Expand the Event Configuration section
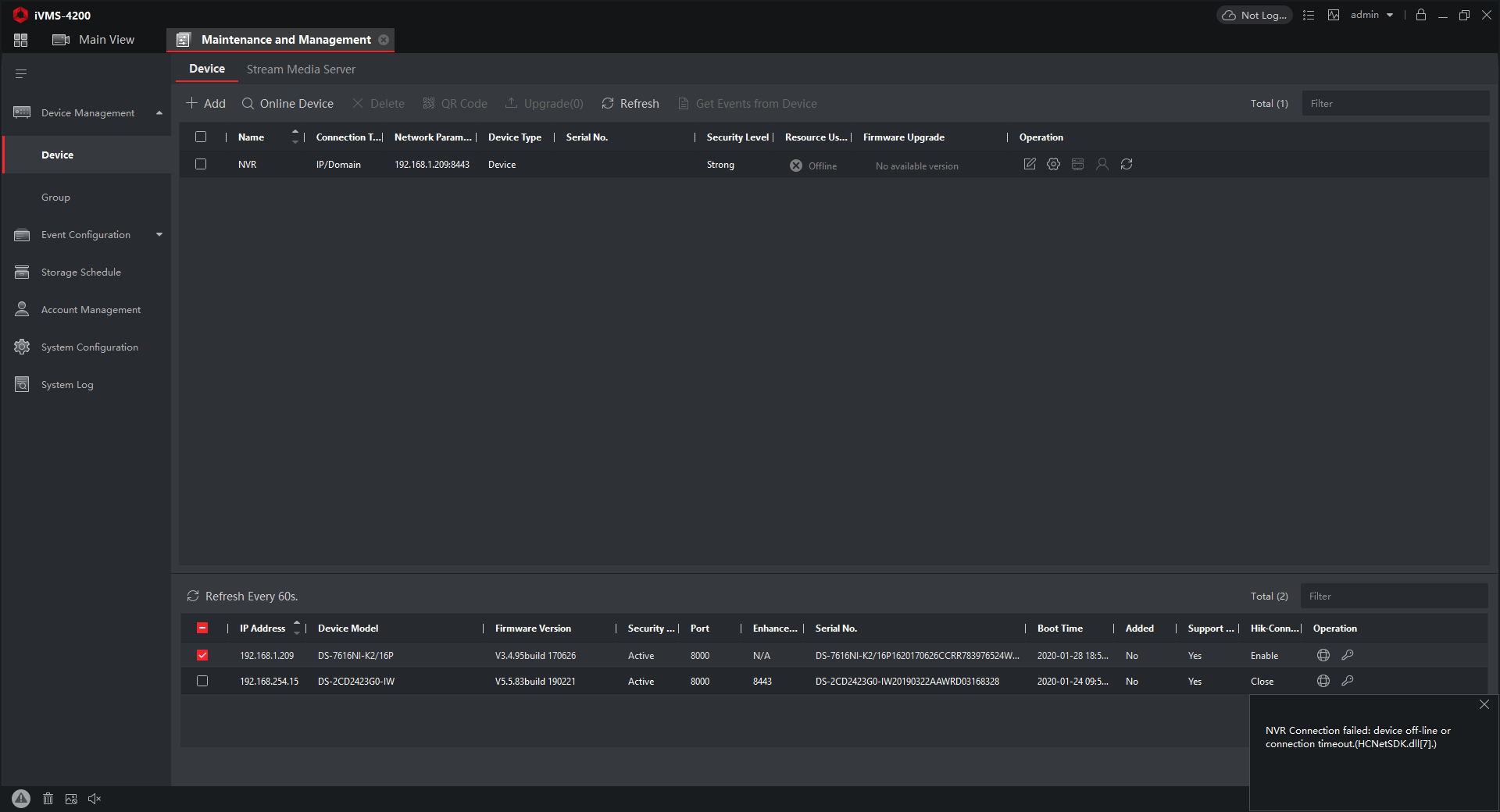Image resolution: width=1500 pixels, height=812 pixels. (159, 235)
